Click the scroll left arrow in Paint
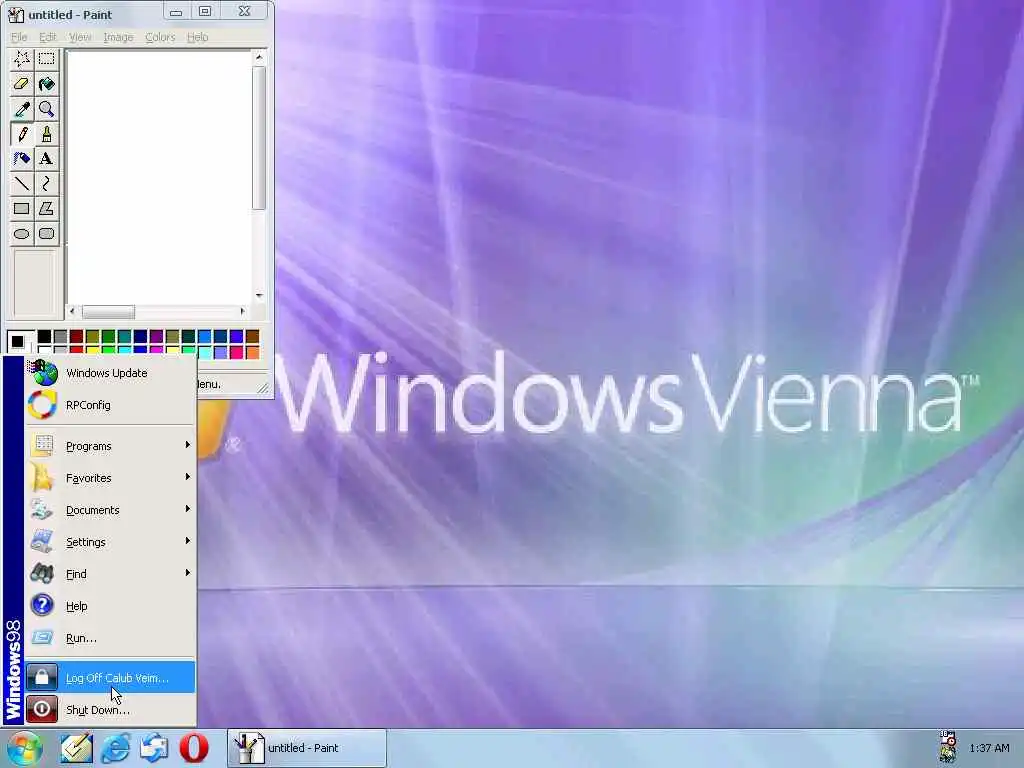The width and height of the screenshot is (1024, 768). [x=72, y=312]
